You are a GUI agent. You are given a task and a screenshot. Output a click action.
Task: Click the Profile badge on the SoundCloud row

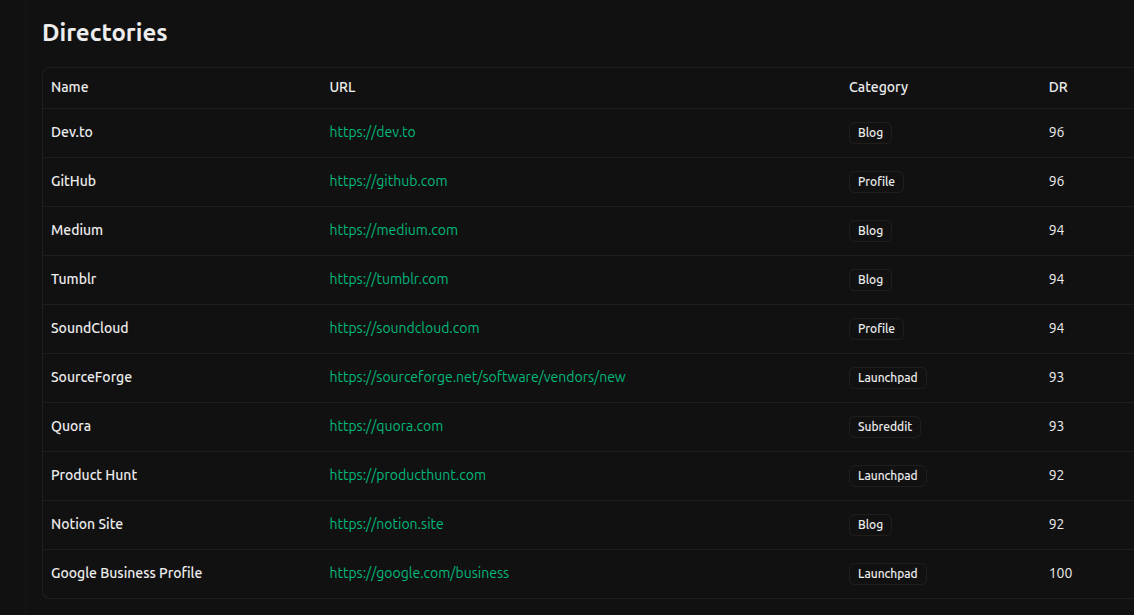click(875, 328)
